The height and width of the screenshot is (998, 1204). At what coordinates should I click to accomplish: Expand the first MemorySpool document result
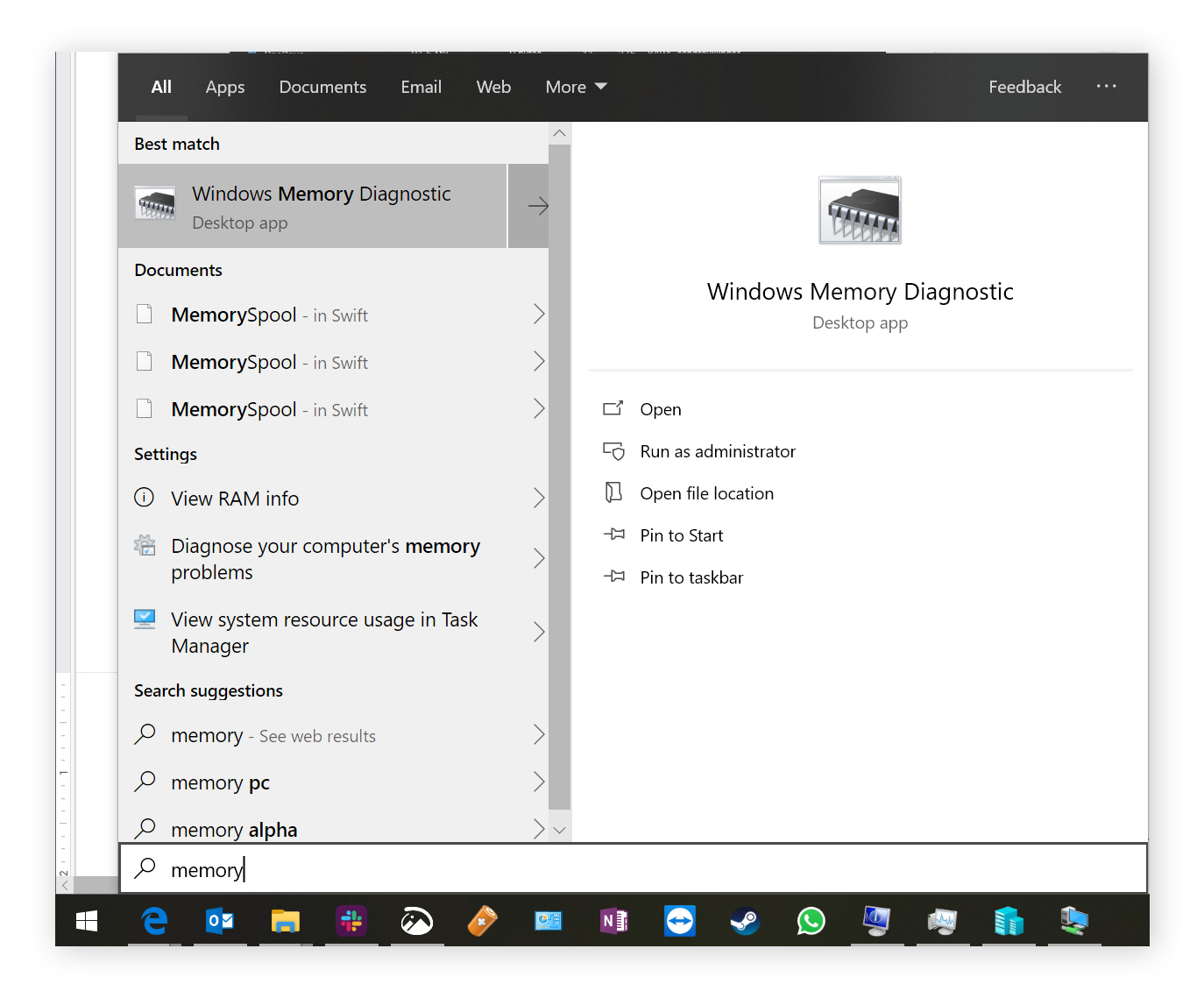(x=539, y=315)
